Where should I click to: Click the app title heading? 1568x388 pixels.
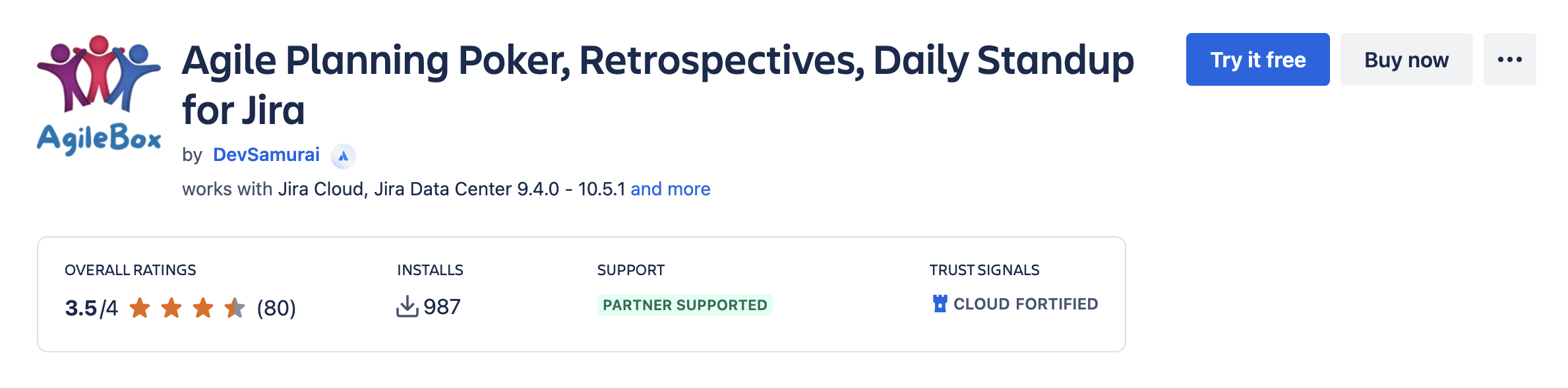click(x=658, y=84)
